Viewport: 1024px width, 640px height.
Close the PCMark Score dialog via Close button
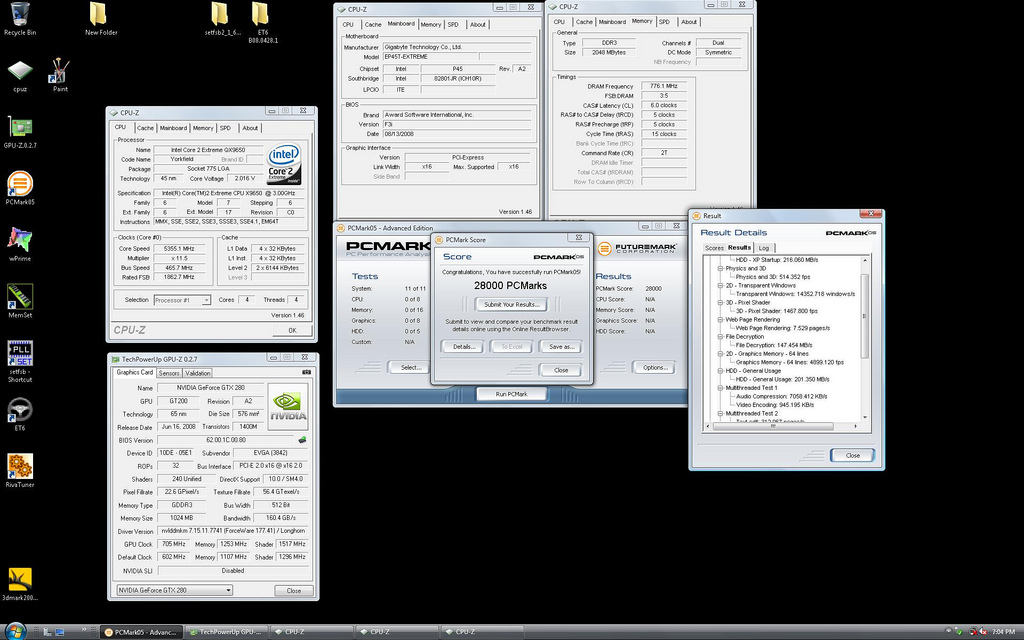tap(561, 370)
